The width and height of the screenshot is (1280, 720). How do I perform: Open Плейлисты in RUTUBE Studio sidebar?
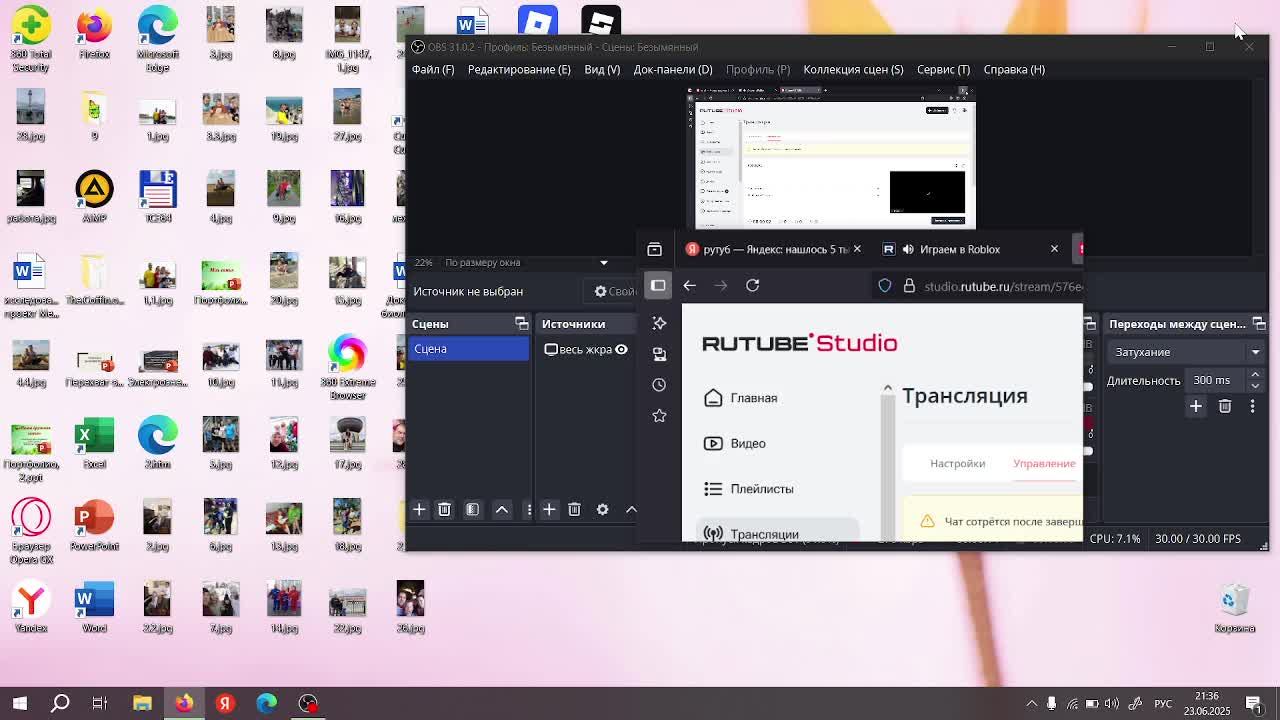[x=749, y=489]
